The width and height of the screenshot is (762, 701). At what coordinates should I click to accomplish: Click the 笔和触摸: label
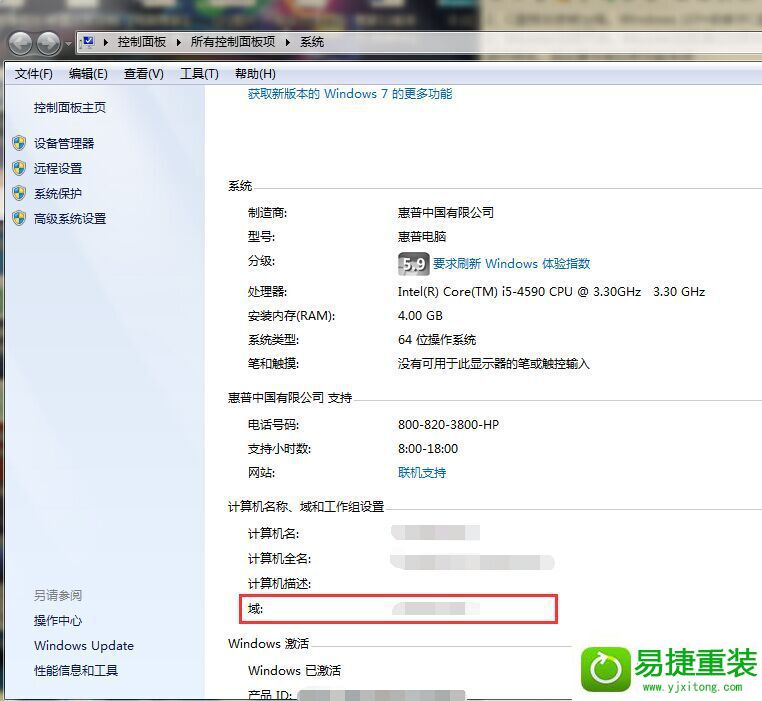point(273,364)
